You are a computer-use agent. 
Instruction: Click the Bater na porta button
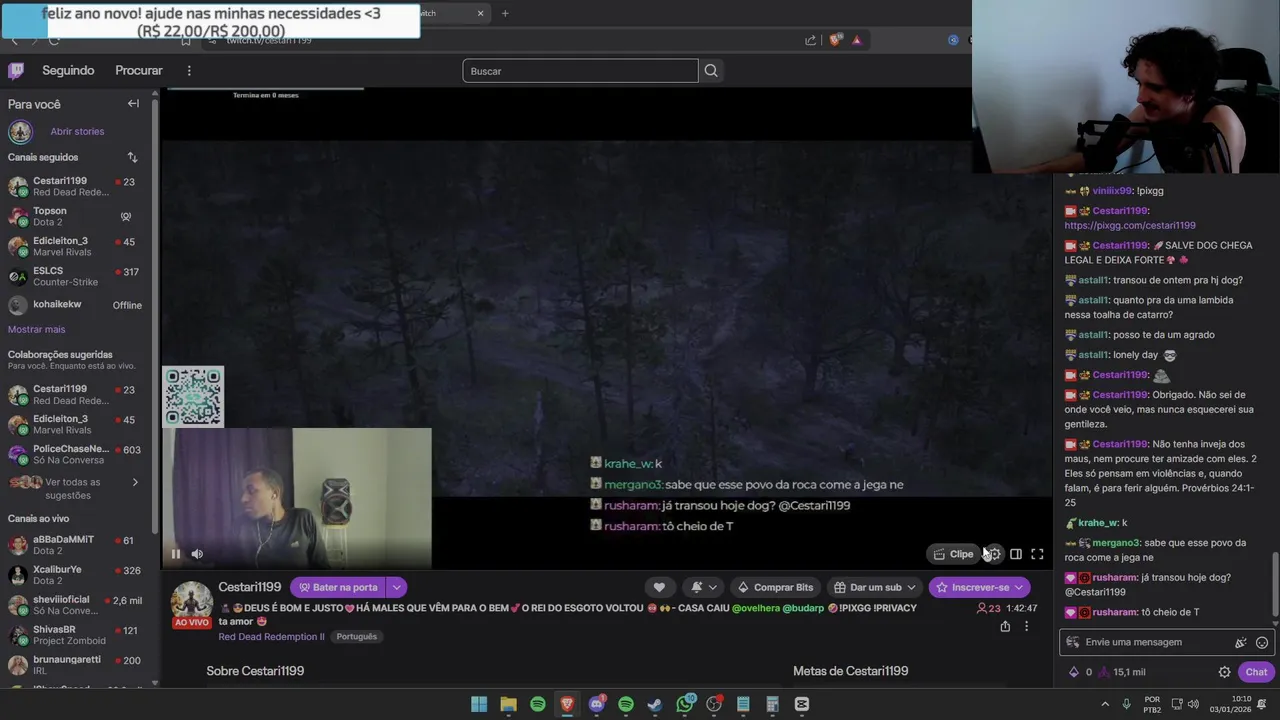(338, 587)
